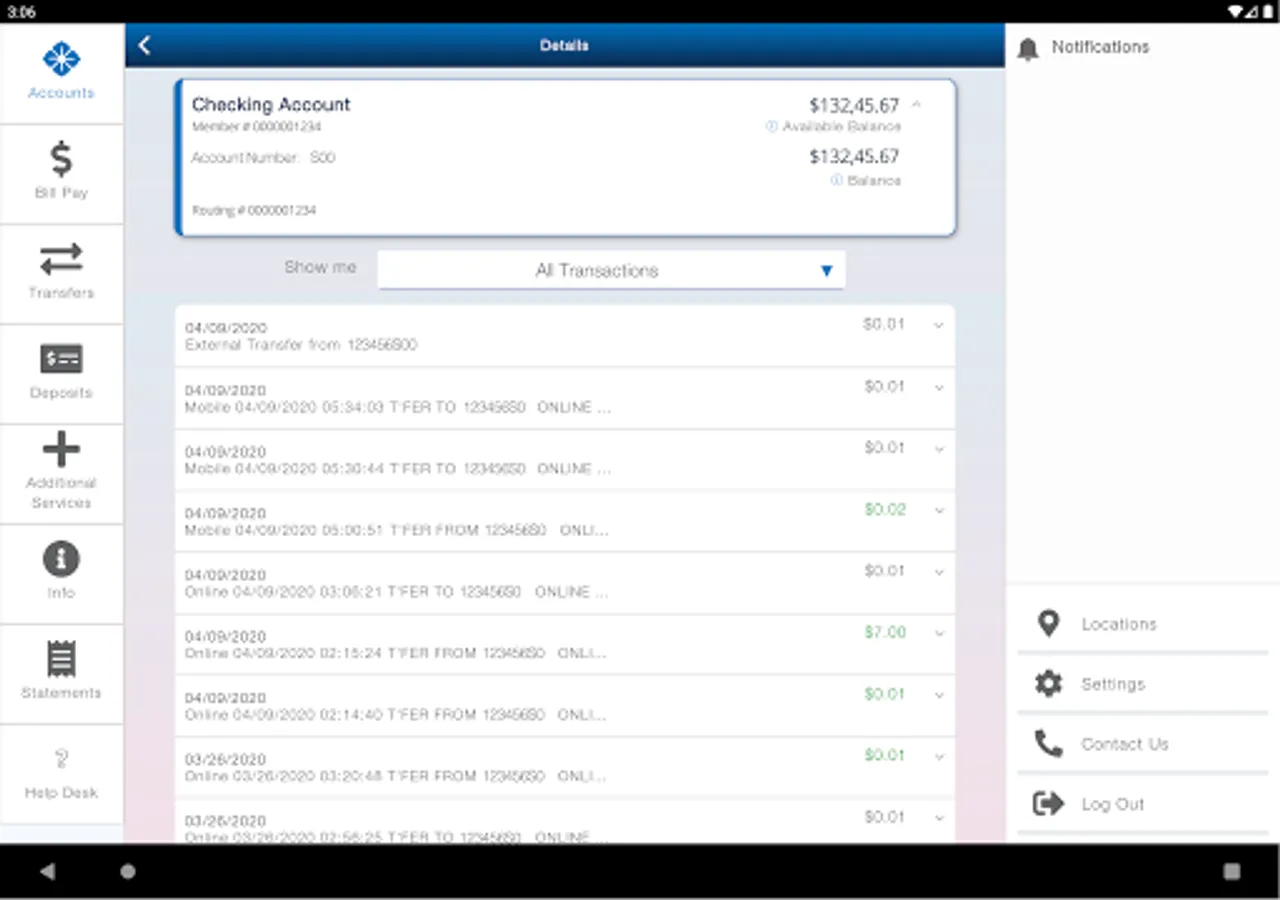This screenshot has width=1280, height=900.
Task: Expand the $7.00 transaction chevron
Action: (939, 633)
